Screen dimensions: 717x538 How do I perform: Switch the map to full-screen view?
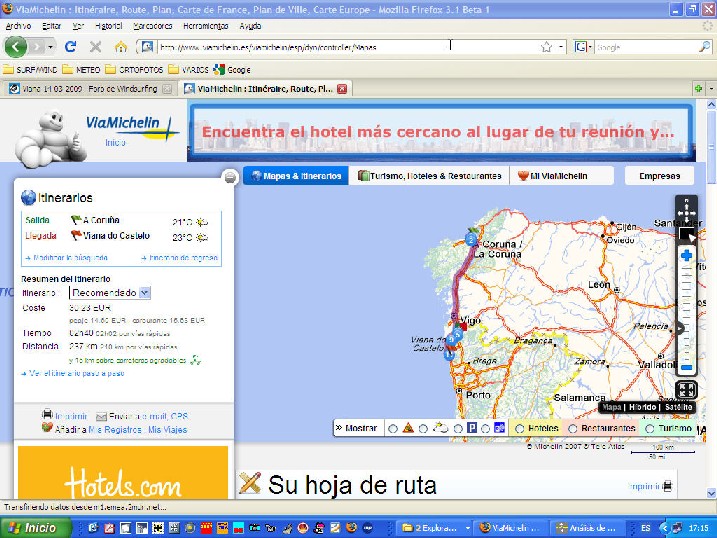686,390
